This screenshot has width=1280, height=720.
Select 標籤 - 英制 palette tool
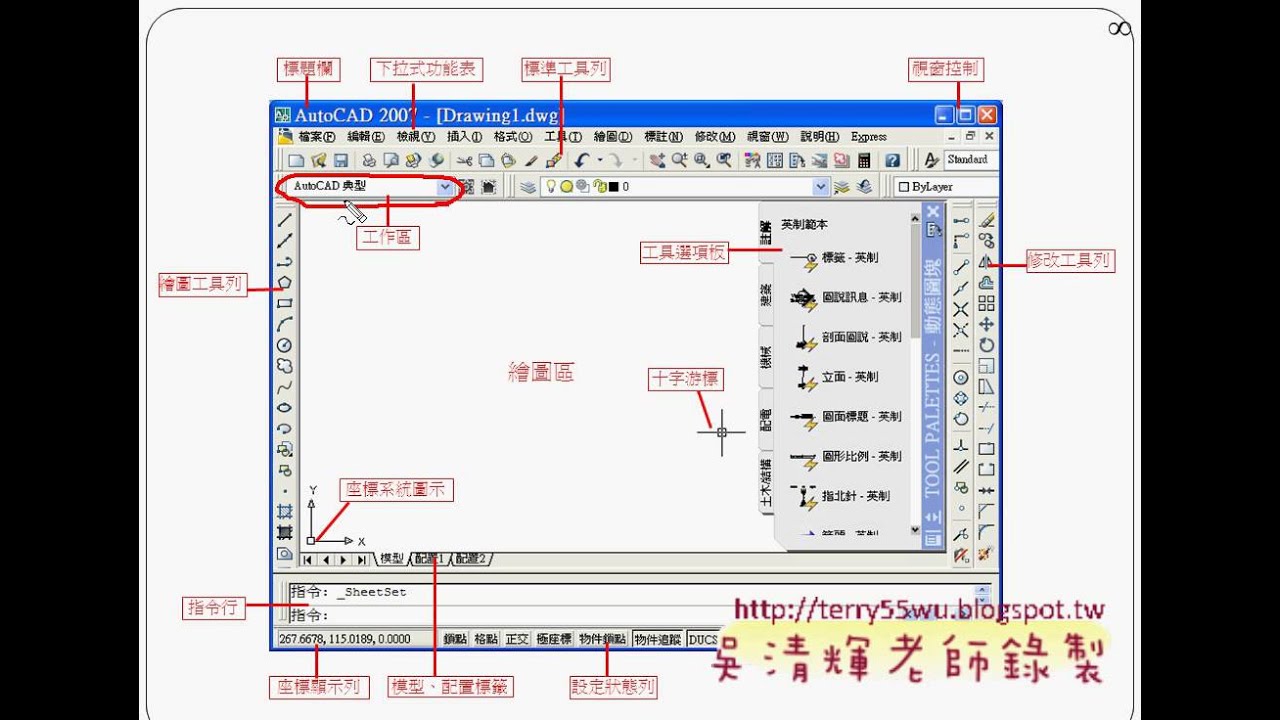833,259
